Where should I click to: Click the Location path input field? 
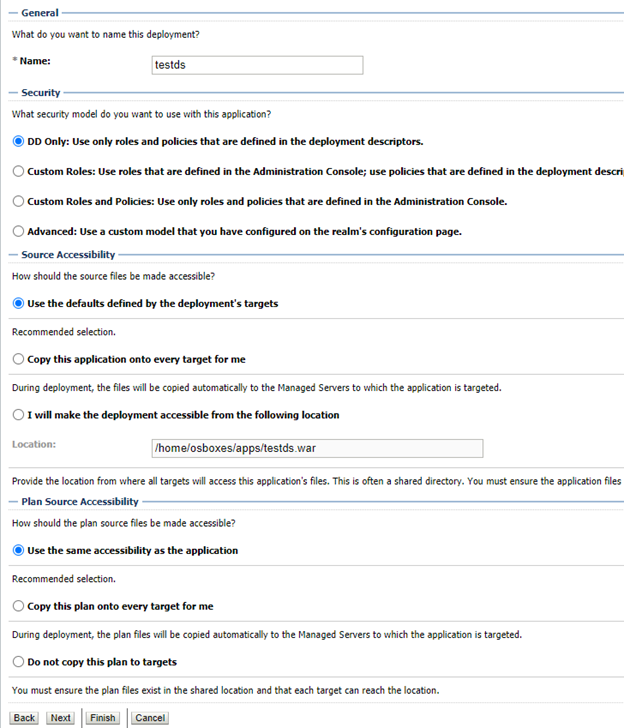tap(317, 448)
